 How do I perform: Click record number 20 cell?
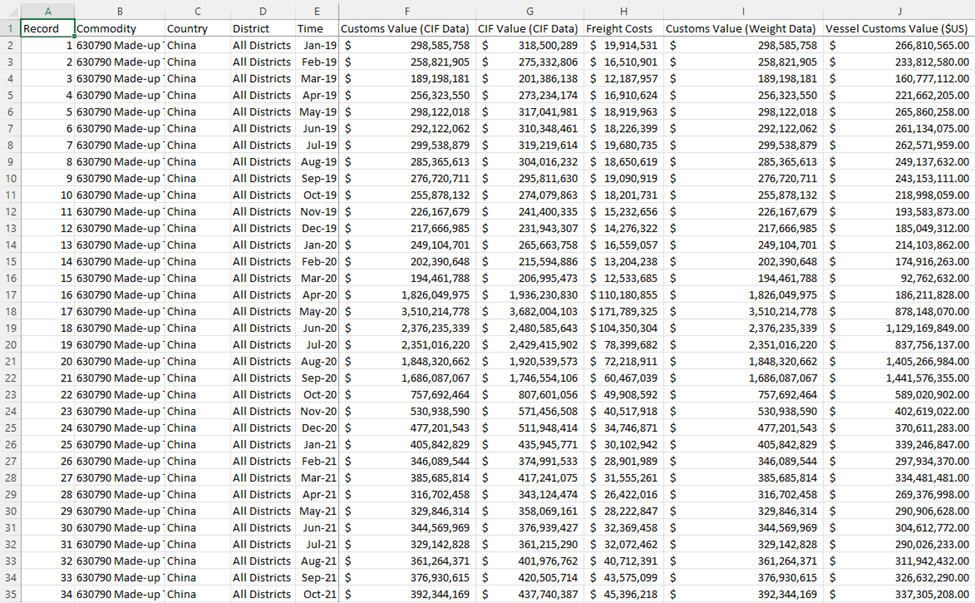click(48, 361)
